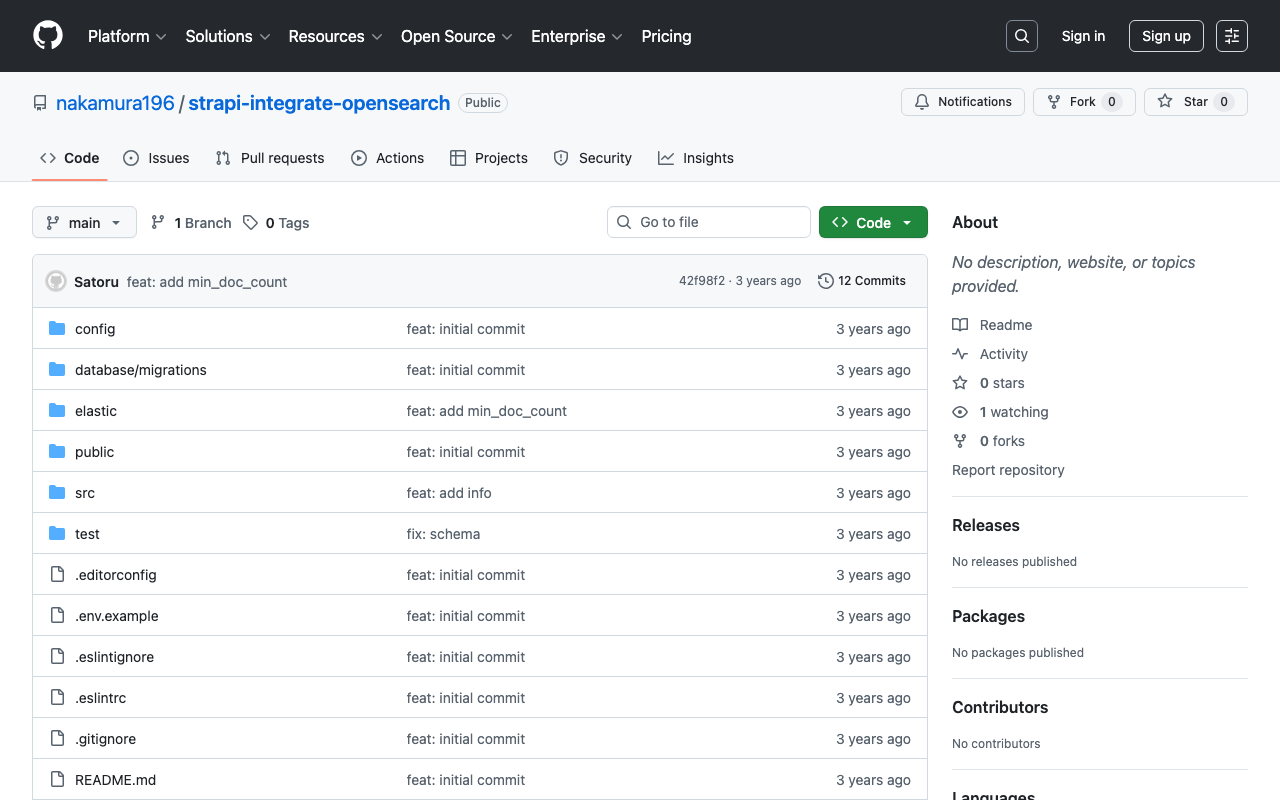This screenshot has height=800, width=1280.
Task: Expand the main branch dropdown
Action: tap(84, 222)
